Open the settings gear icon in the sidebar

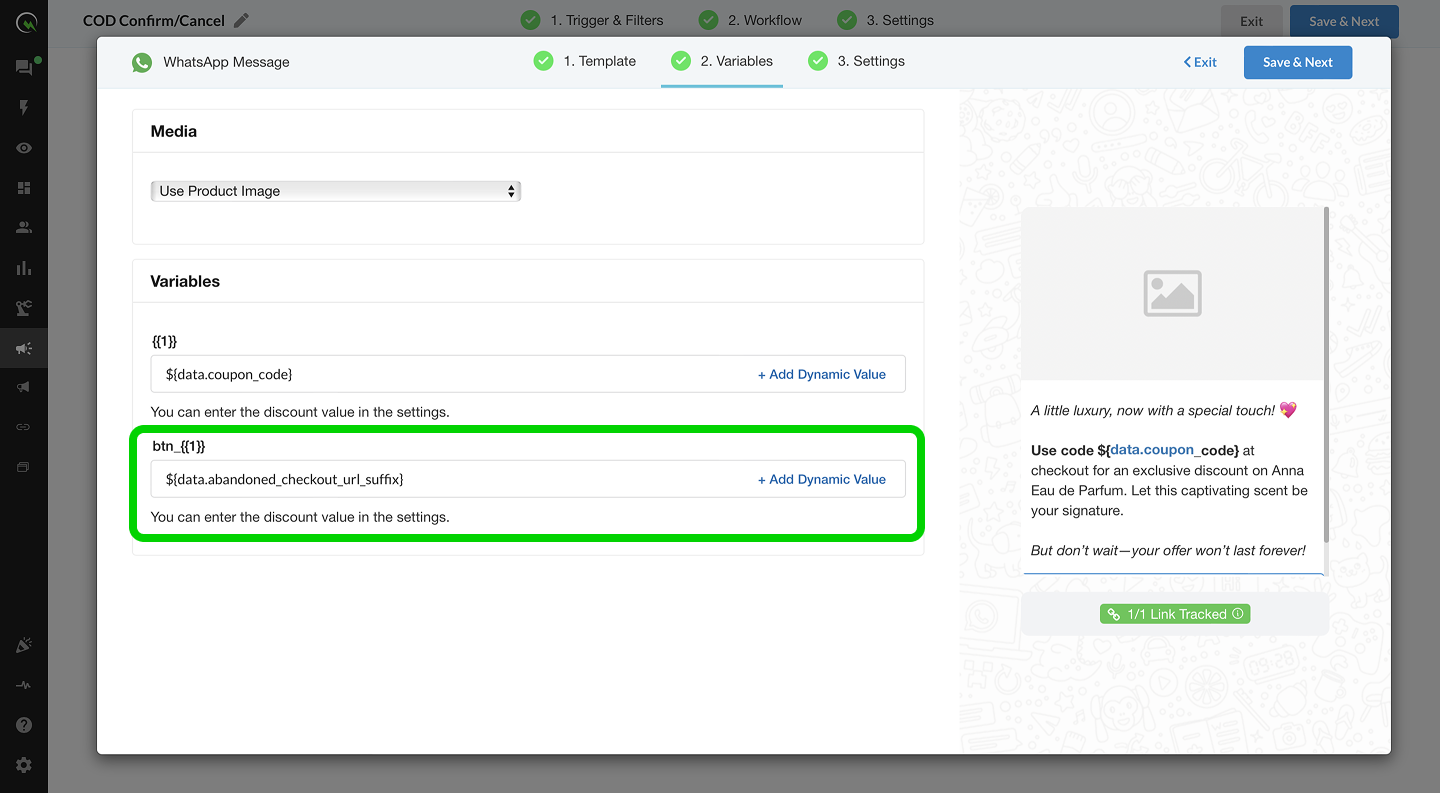pyautogui.click(x=24, y=765)
